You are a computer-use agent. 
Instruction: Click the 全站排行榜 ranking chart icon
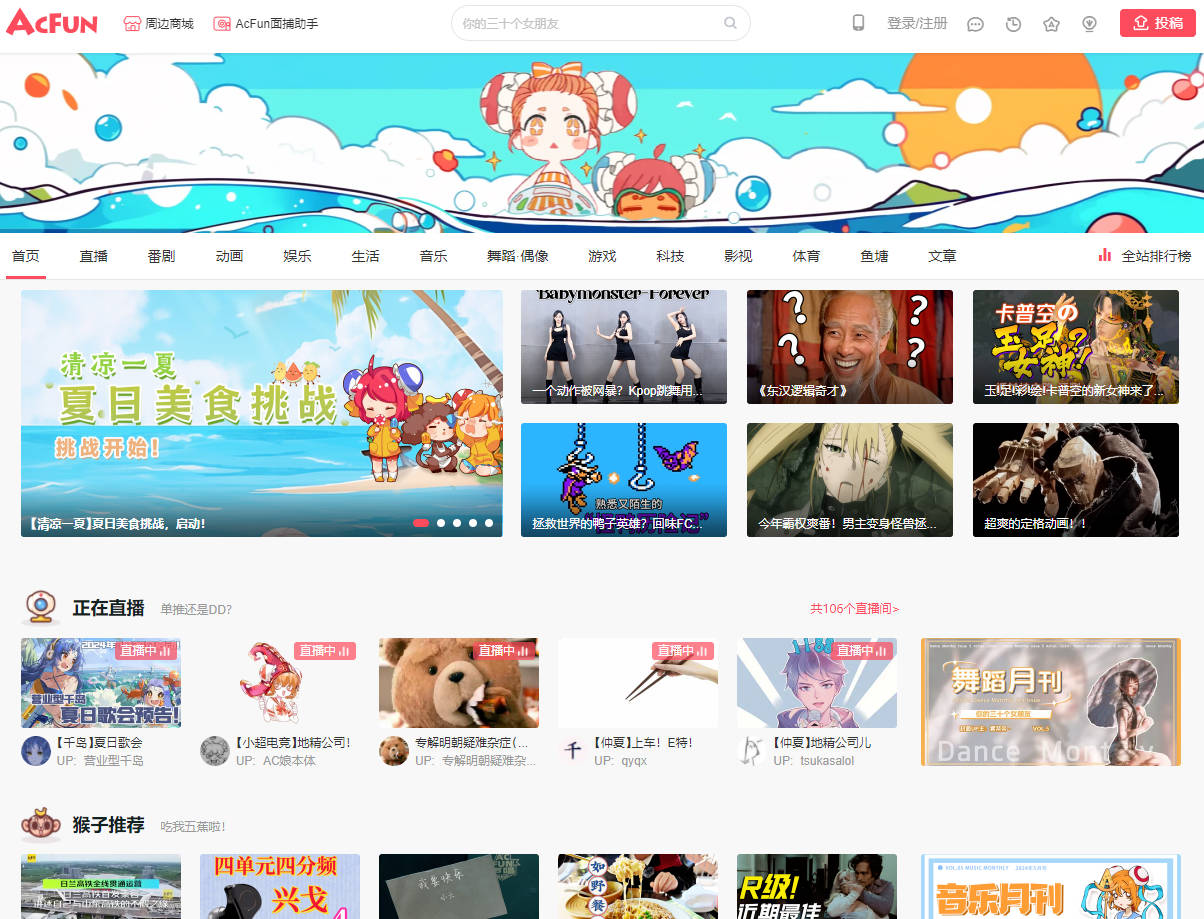[1104, 256]
